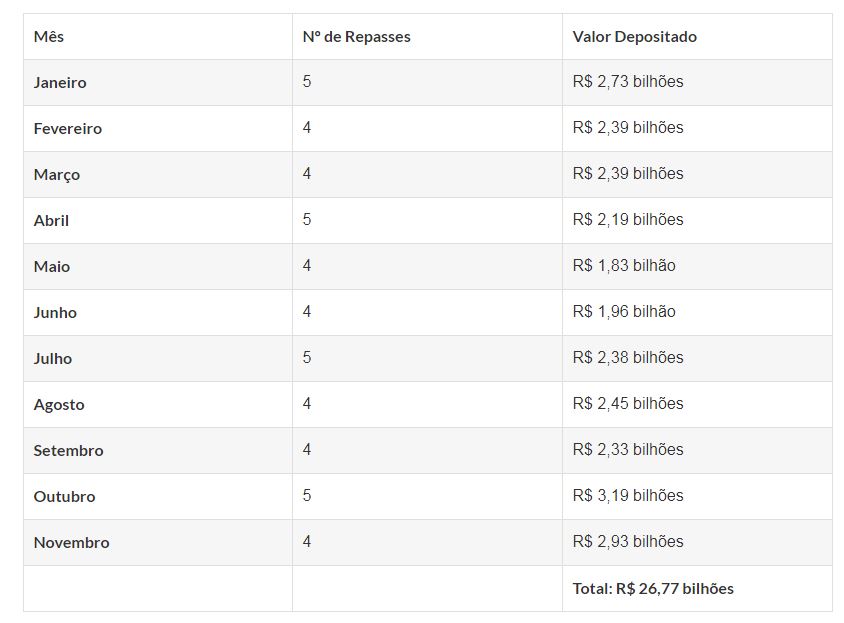This screenshot has height=623, width=844.
Task: Click the R$ 2,73 bilhões value
Action: point(628,82)
